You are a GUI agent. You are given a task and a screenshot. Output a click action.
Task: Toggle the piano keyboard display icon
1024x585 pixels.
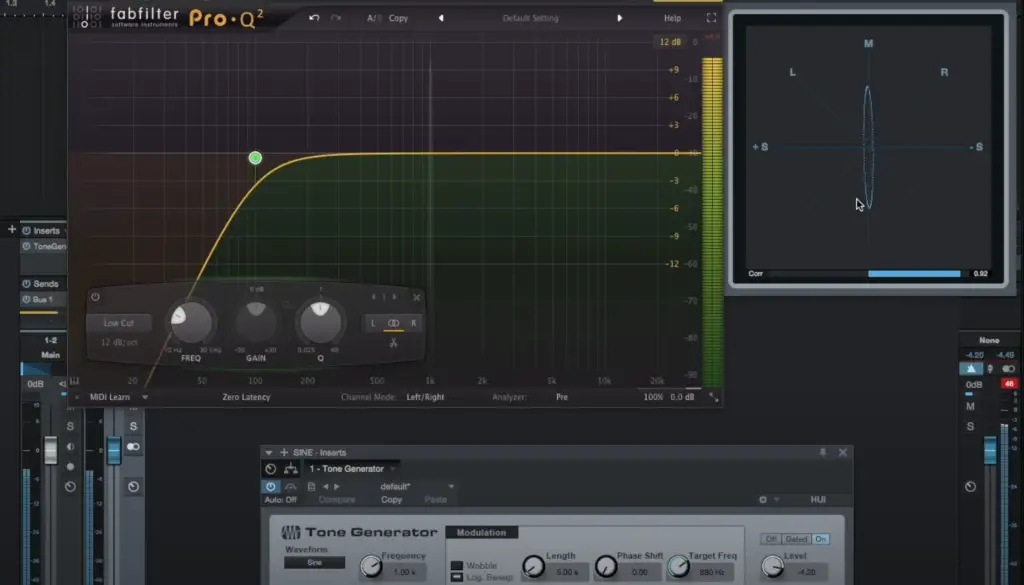pyautogui.click(x=74, y=381)
